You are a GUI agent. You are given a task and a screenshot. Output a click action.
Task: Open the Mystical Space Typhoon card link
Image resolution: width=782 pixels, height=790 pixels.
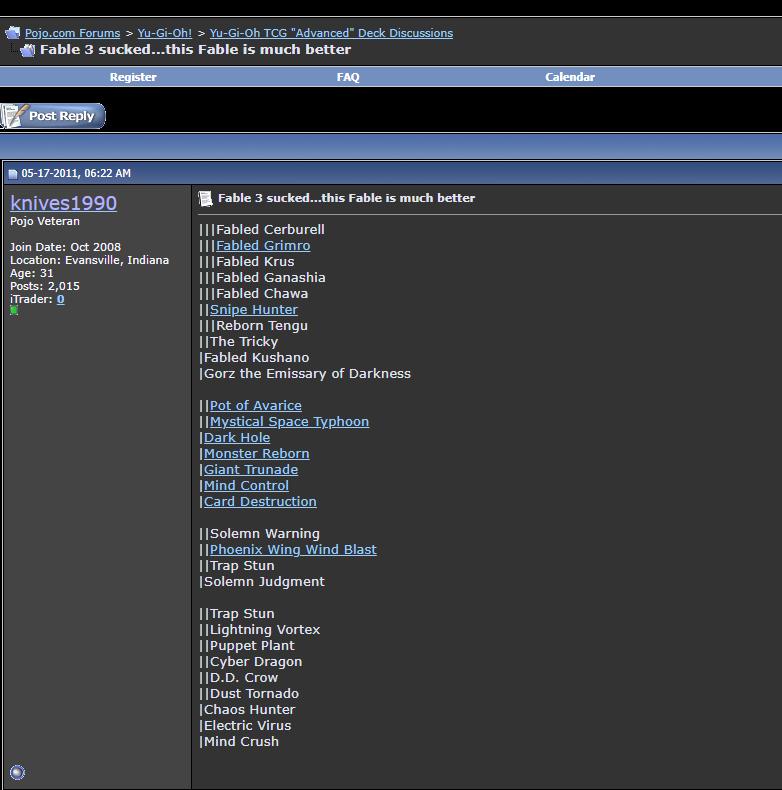289,422
